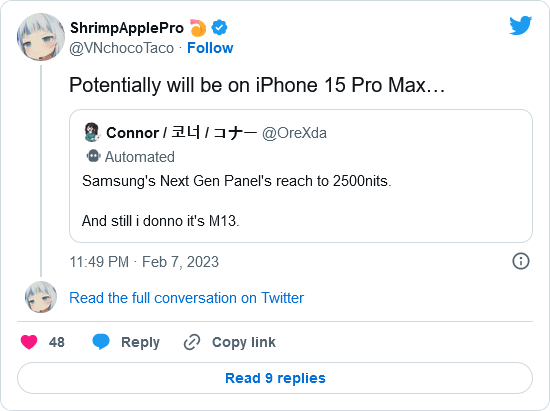Click the Reply text label

140,342
